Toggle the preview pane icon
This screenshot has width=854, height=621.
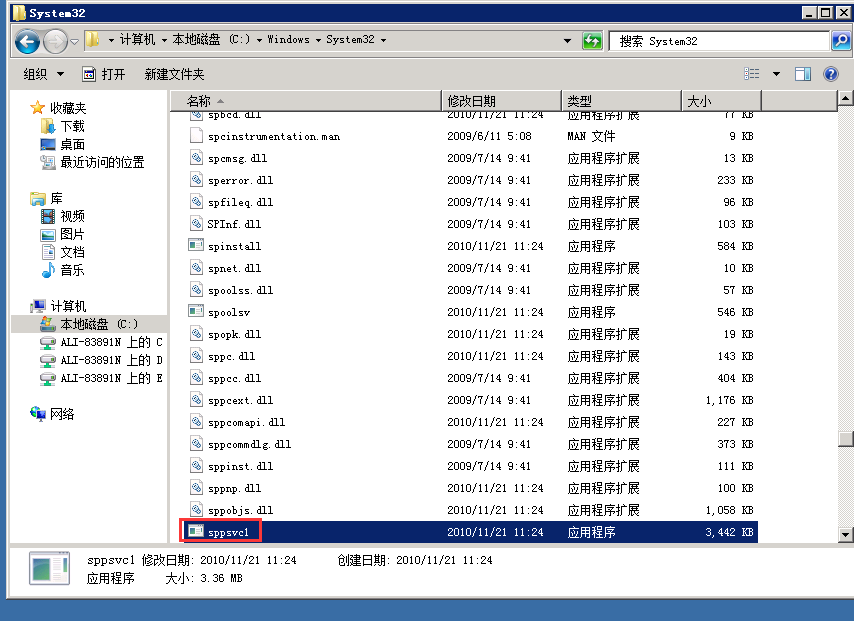click(x=802, y=74)
